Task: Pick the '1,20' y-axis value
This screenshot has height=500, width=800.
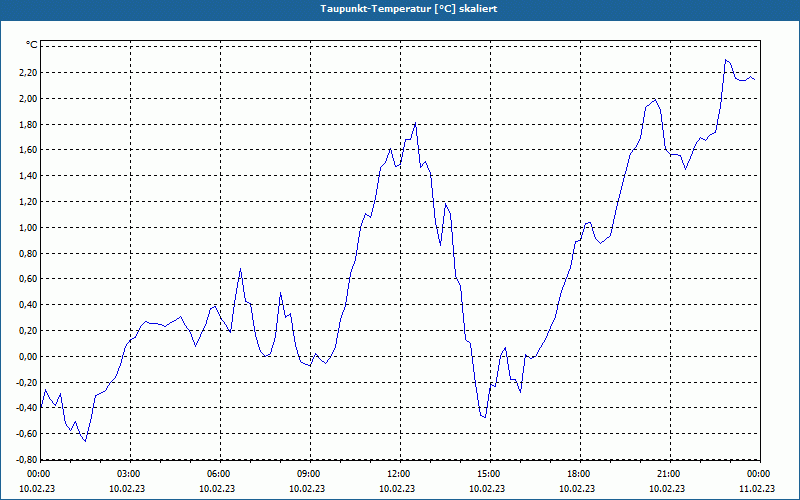Action: [30, 202]
